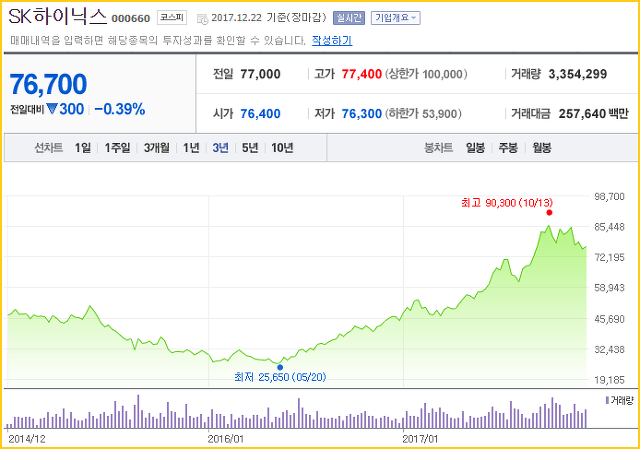Click the 시가 value 76,400

click(x=260, y=113)
